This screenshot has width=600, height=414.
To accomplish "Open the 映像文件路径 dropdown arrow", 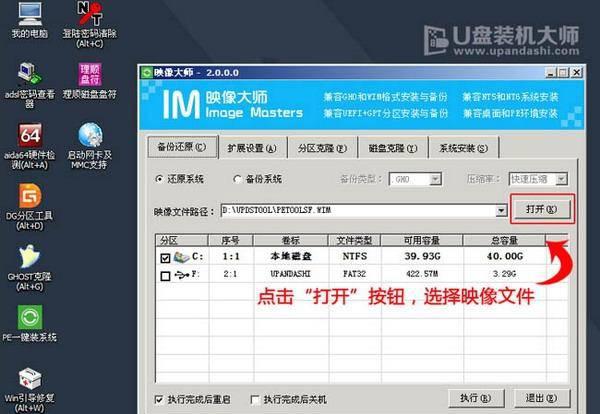I will pos(501,210).
